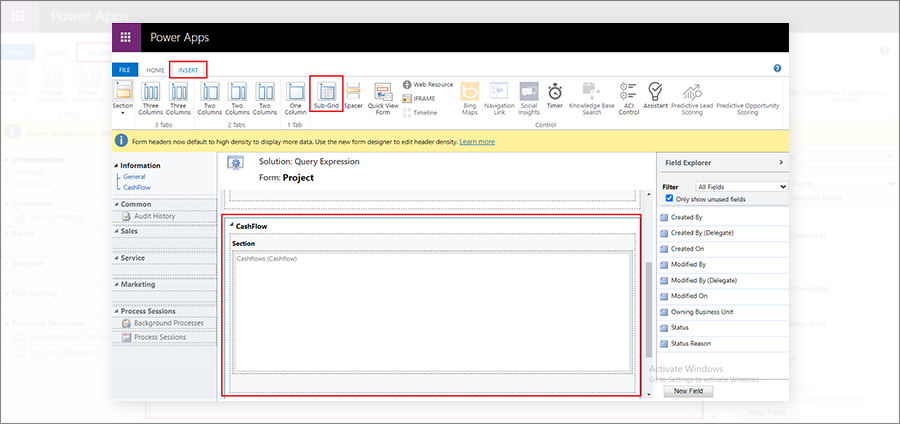Insert Knowledge Base Search control
900x424 pixels.
[591, 99]
